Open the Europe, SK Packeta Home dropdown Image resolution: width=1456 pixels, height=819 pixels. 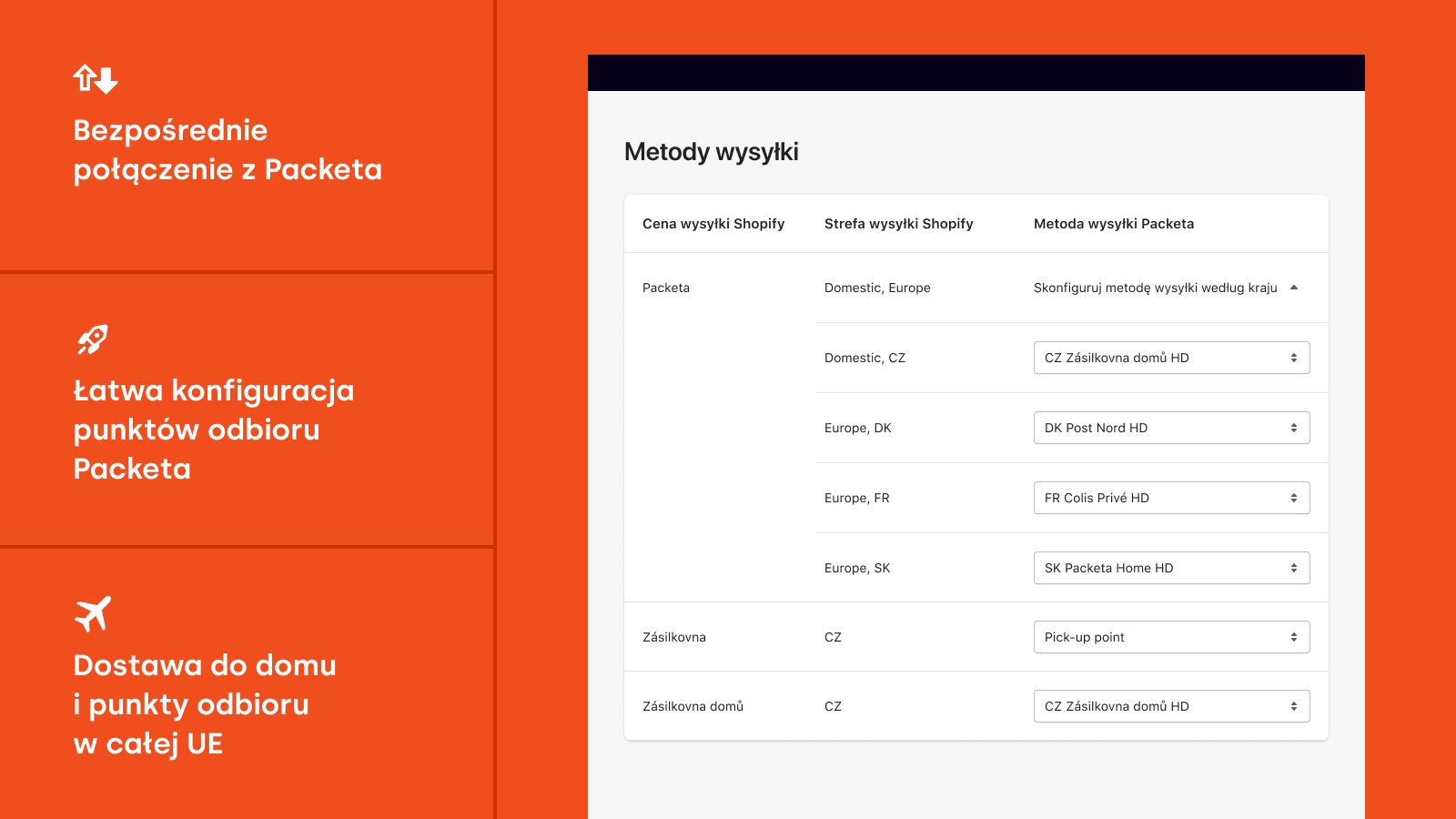tap(1171, 568)
